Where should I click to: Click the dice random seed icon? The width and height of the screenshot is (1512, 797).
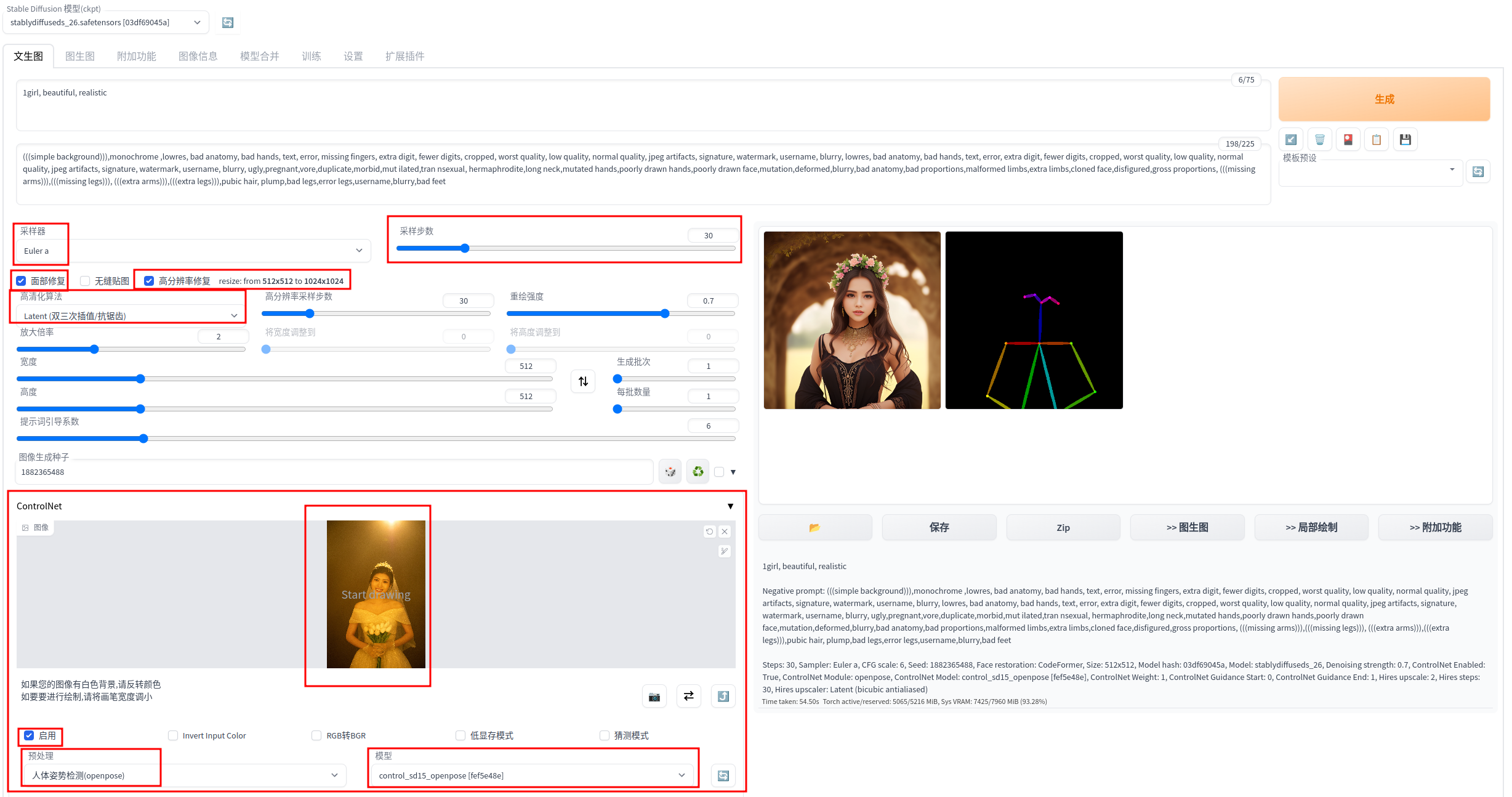point(670,472)
